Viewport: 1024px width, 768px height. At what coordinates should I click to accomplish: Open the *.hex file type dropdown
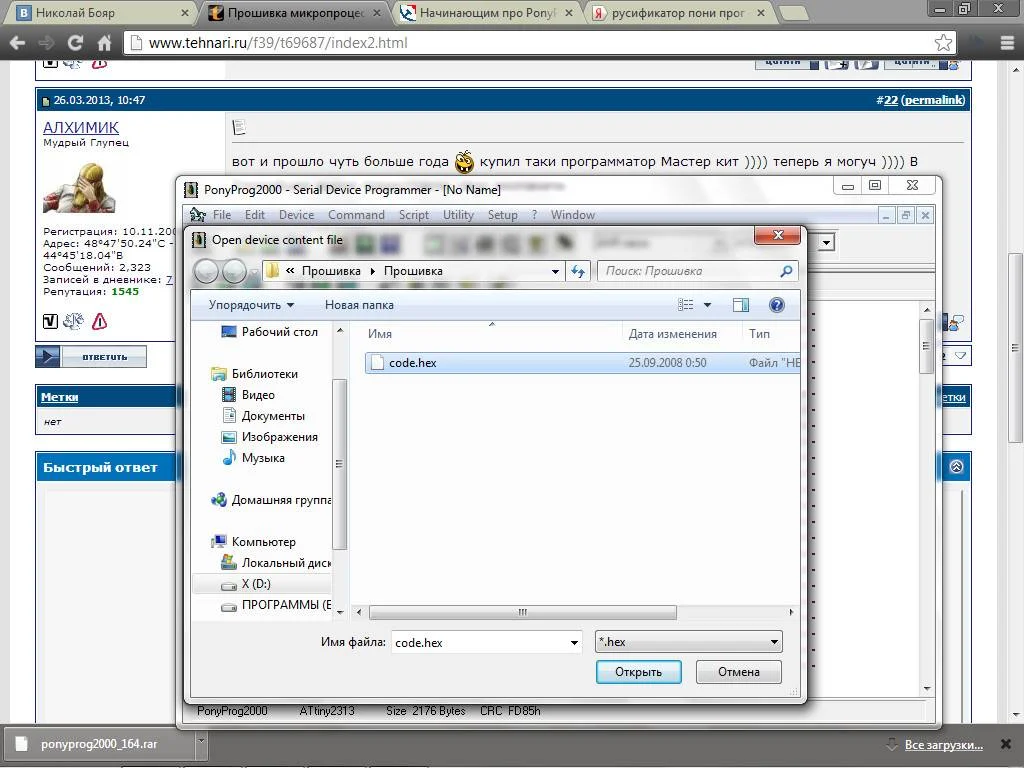pyautogui.click(x=688, y=642)
